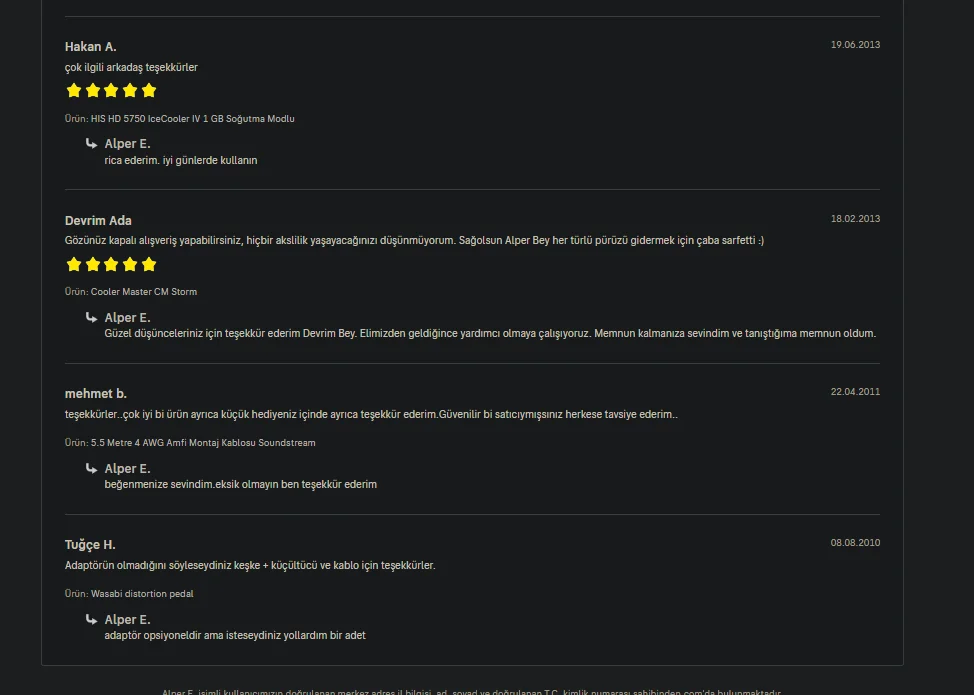
Task: Open the 5.5 Metre 4 AWG Amfi Montaj Kablosu product
Action: click(203, 443)
